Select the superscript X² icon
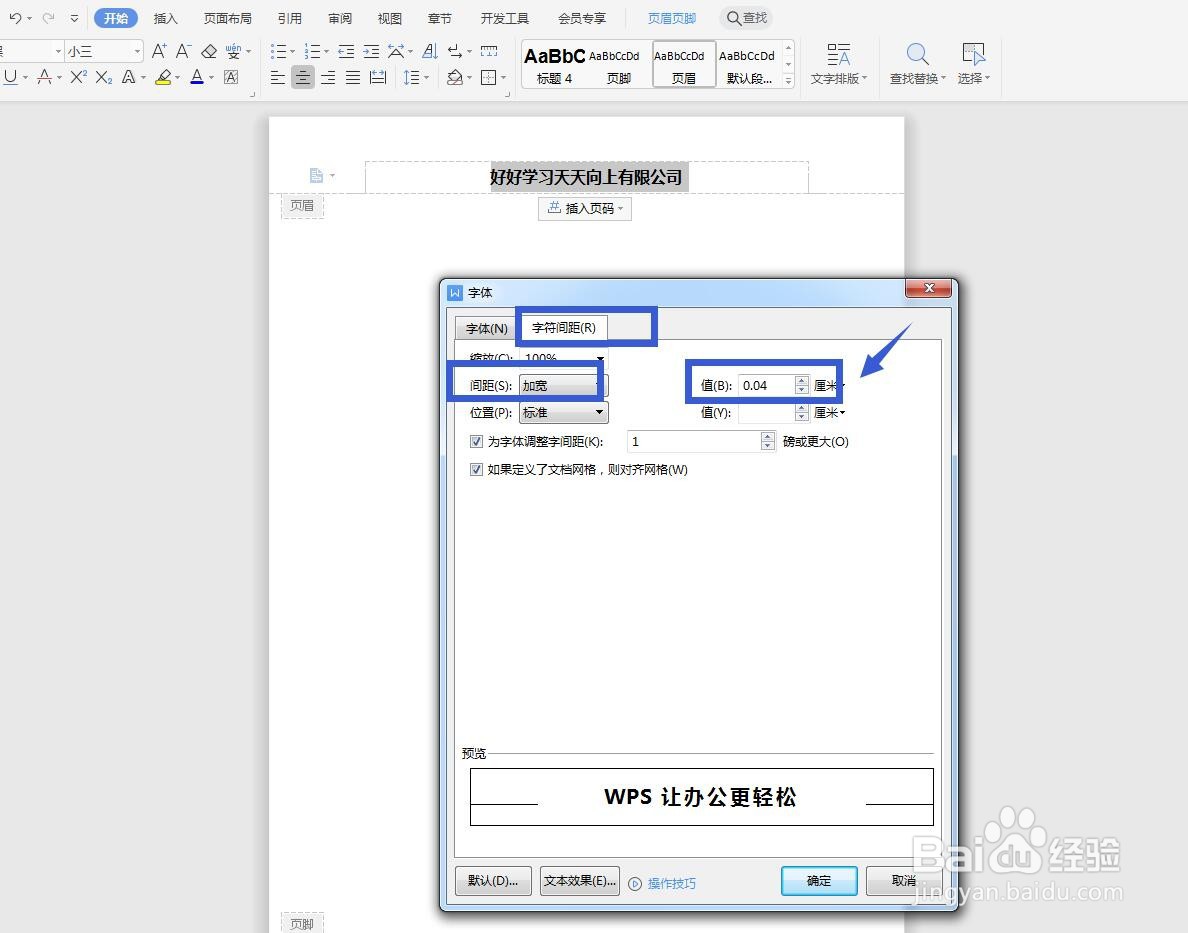 (79, 77)
